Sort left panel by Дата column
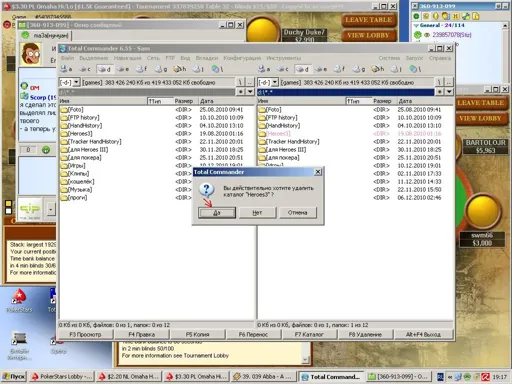Image resolution: width=512 pixels, height=384 pixels. click(226, 101)
